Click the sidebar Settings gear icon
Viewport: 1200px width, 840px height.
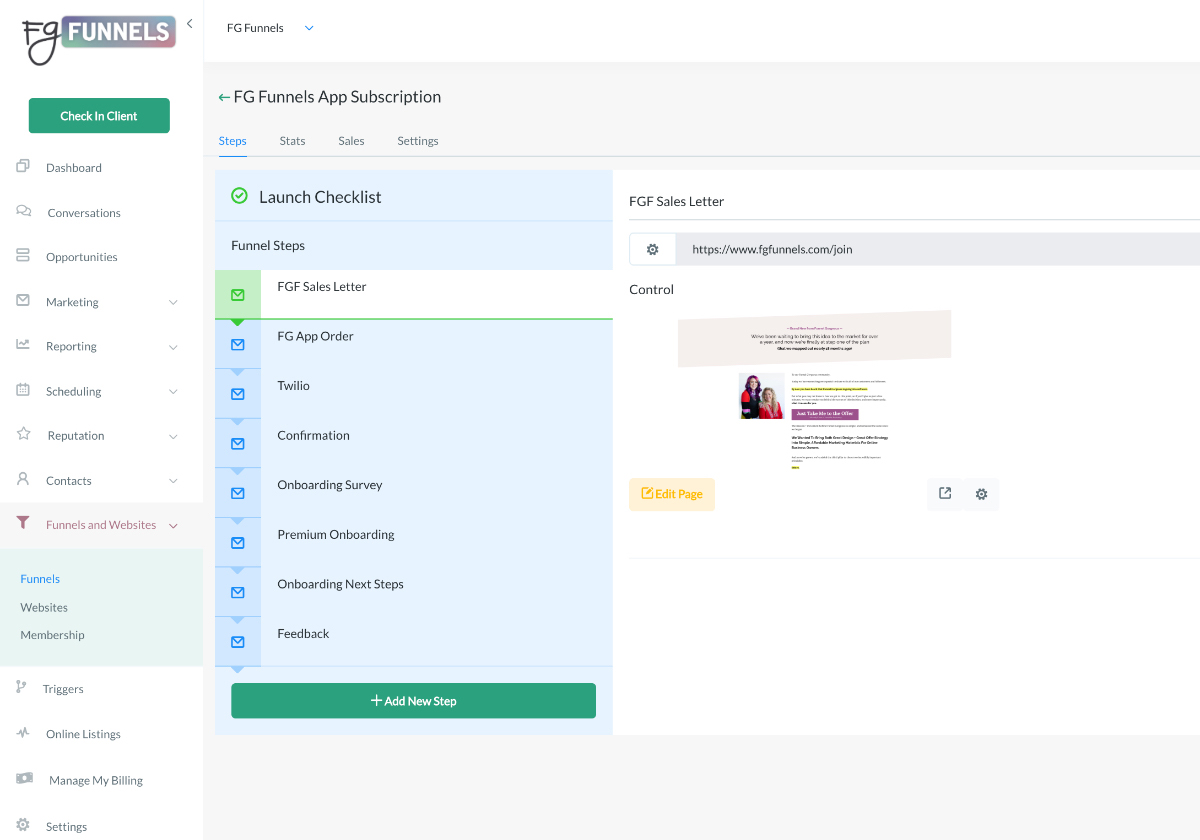pyautogui.click(x=23, y=825)
